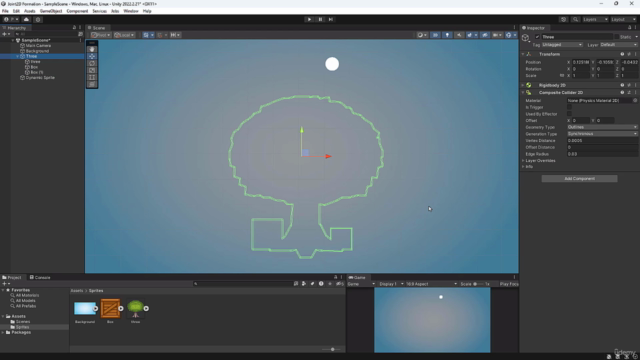Toggle Three object active checkbox
This screenshot has width=640, height=360.
pos(538,37)
